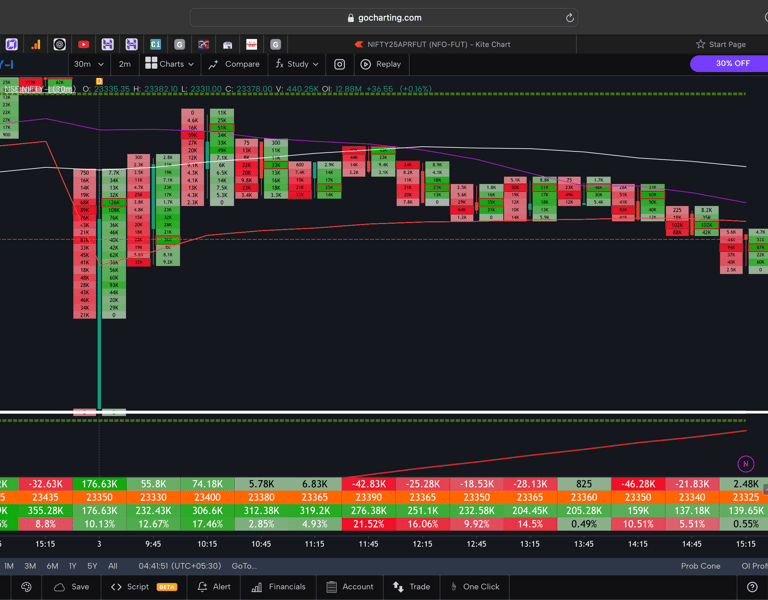Image resolution: width=768 pixels, height=600 pixels.
Task: Click the 13:45 time axis label
Action: [x=584, y=544]
